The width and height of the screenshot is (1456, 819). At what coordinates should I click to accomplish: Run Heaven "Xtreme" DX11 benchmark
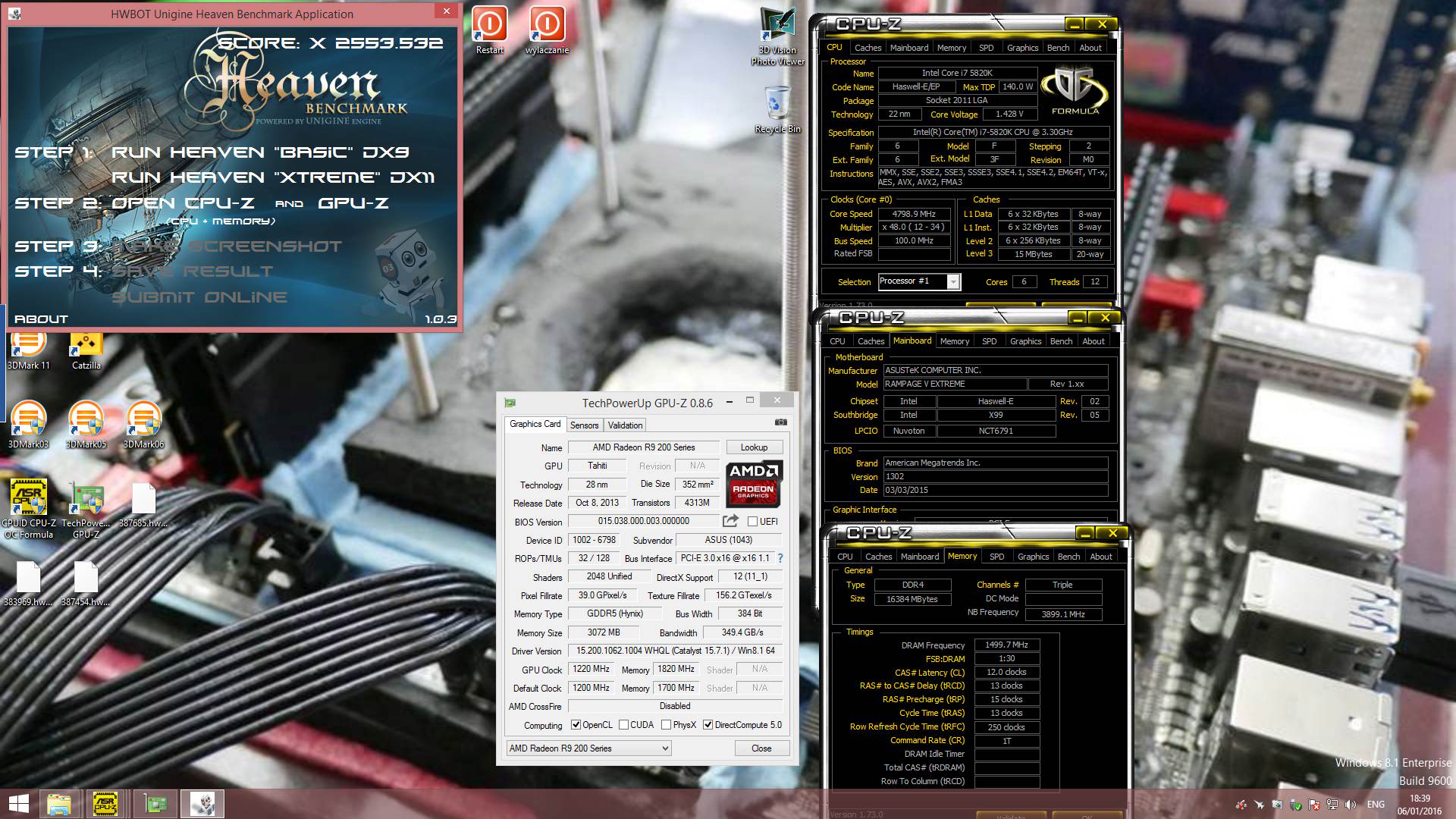coord(273,177)
